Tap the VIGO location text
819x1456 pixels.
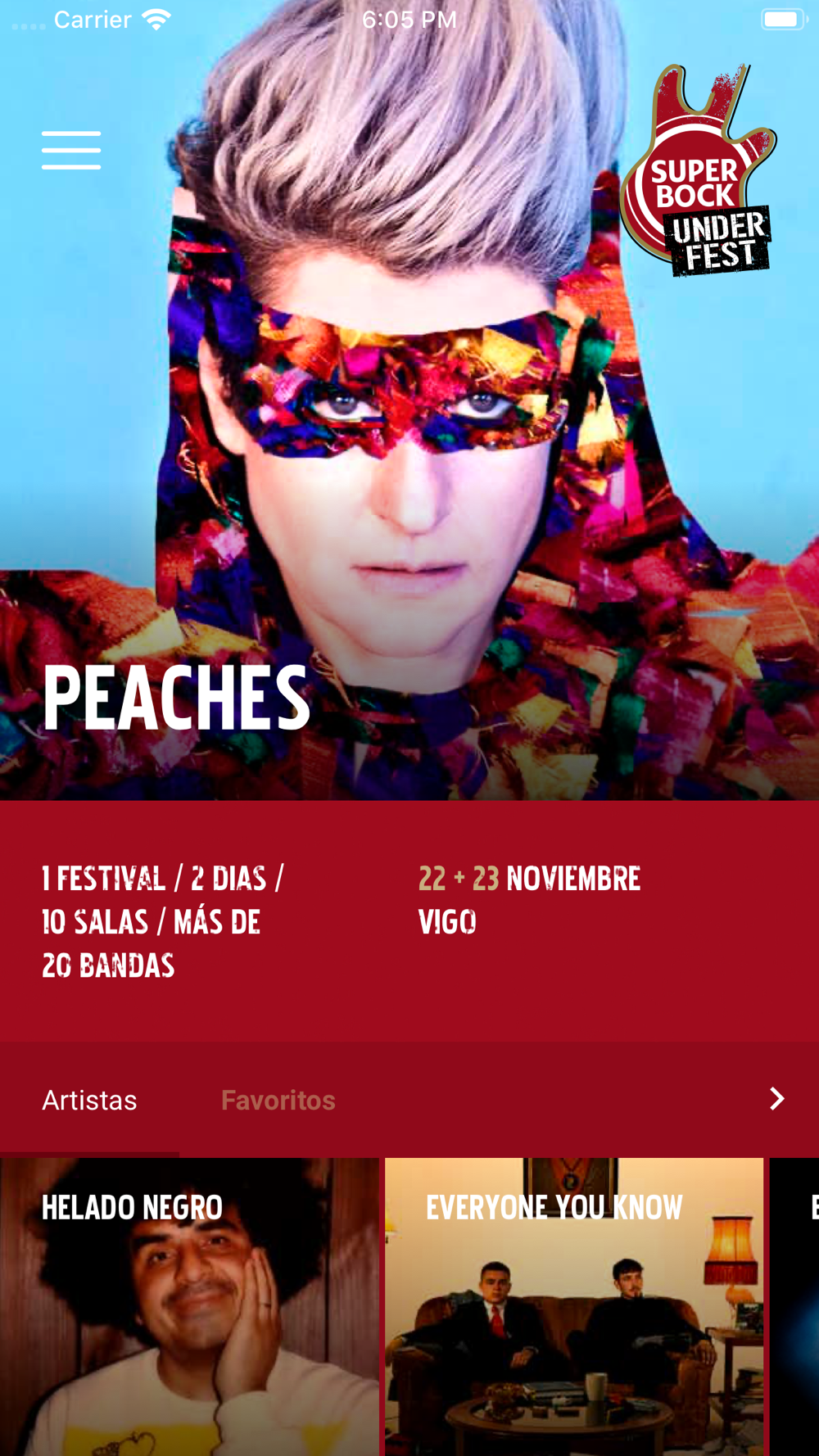[x=447, y=922]
